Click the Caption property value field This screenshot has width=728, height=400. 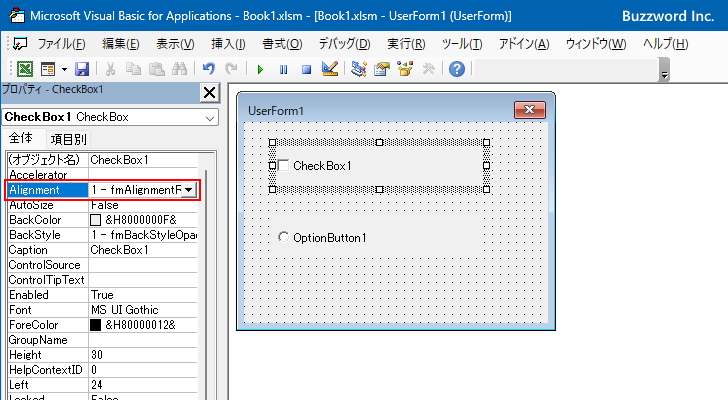click(142, 250)
